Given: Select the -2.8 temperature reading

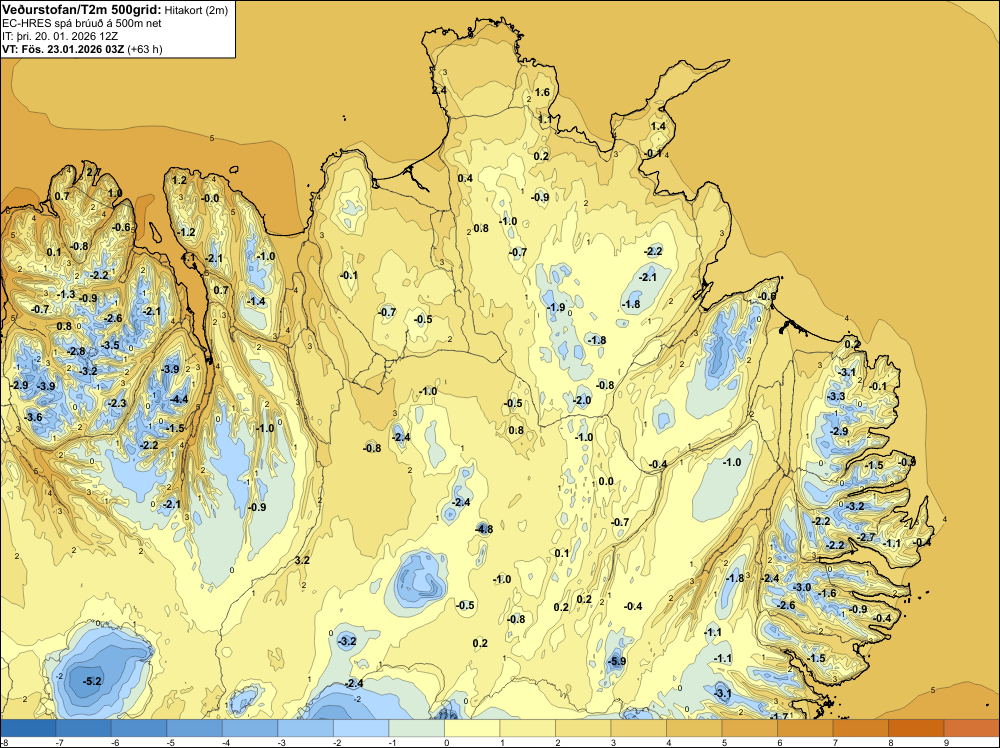Looking at the screenshot, I should click(76, 351).
